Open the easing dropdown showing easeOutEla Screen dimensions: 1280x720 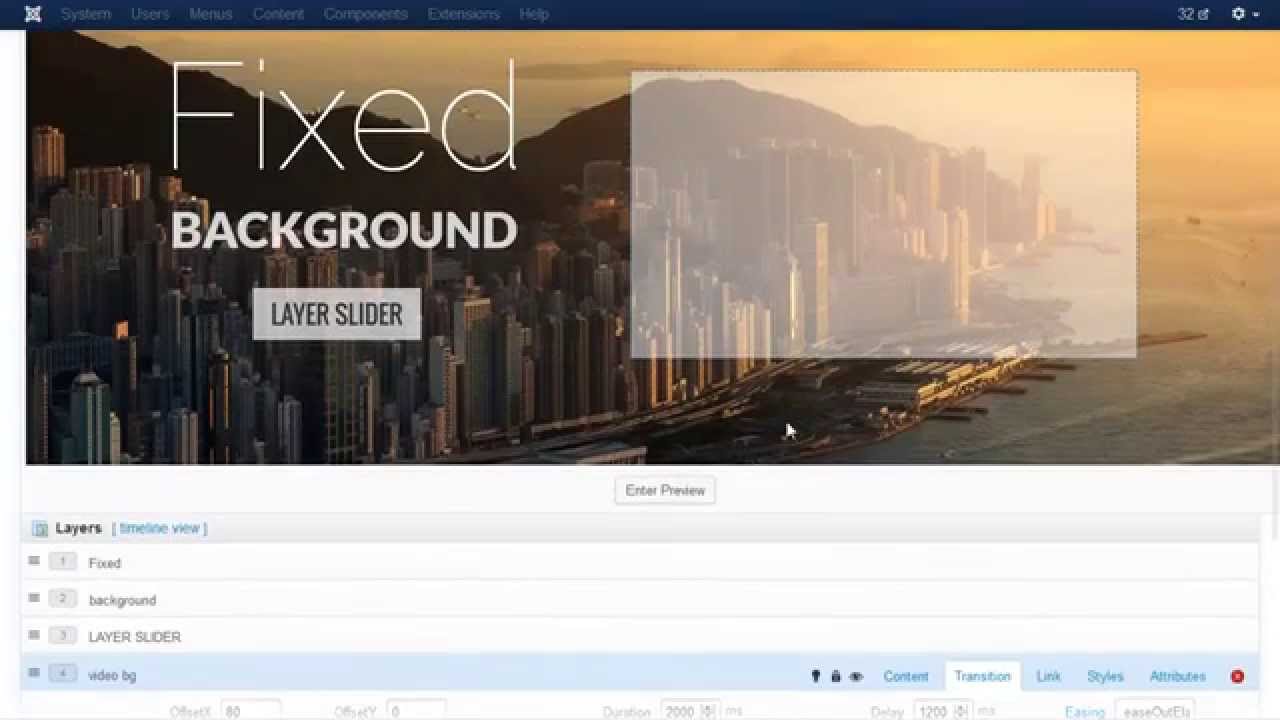(1155, 711)
